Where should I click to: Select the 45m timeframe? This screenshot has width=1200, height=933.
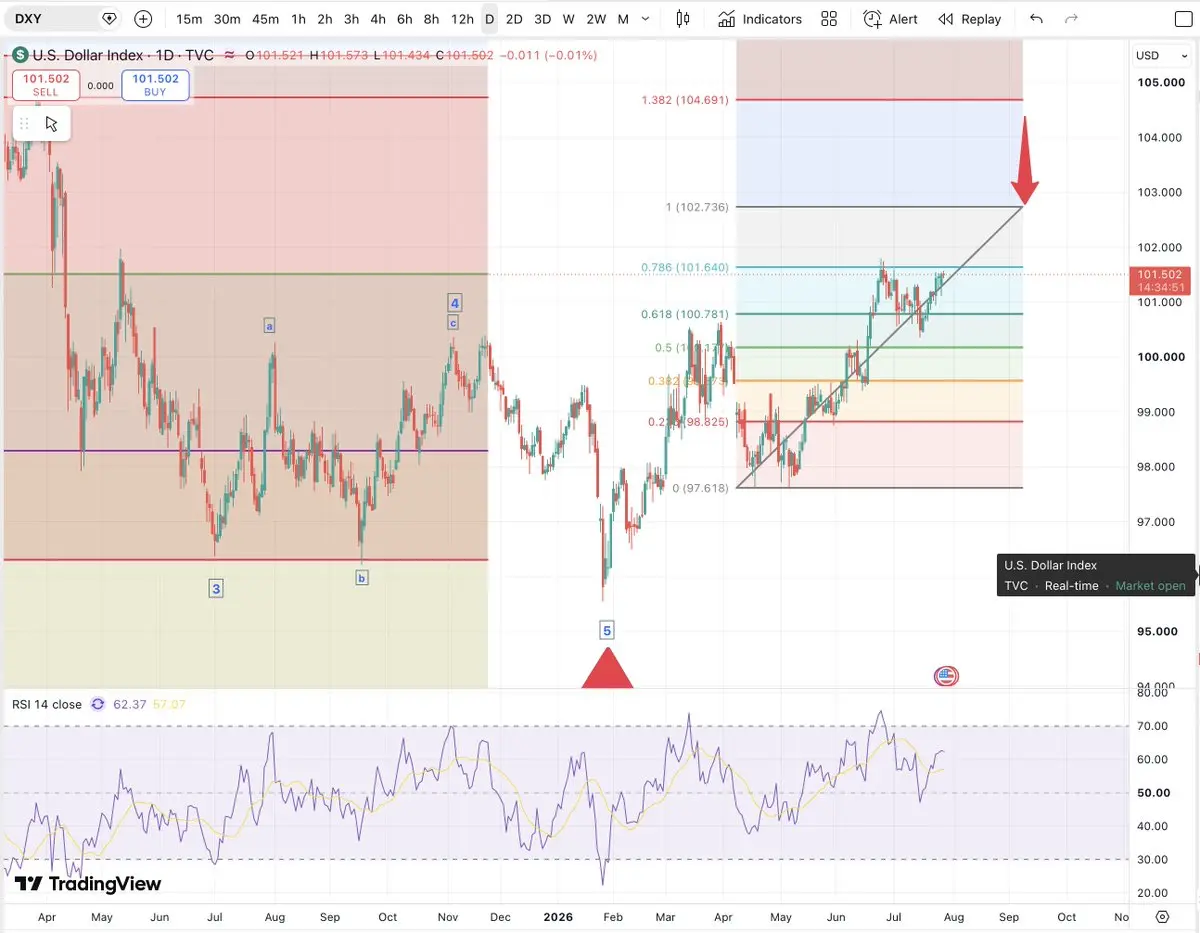(265, 19)
